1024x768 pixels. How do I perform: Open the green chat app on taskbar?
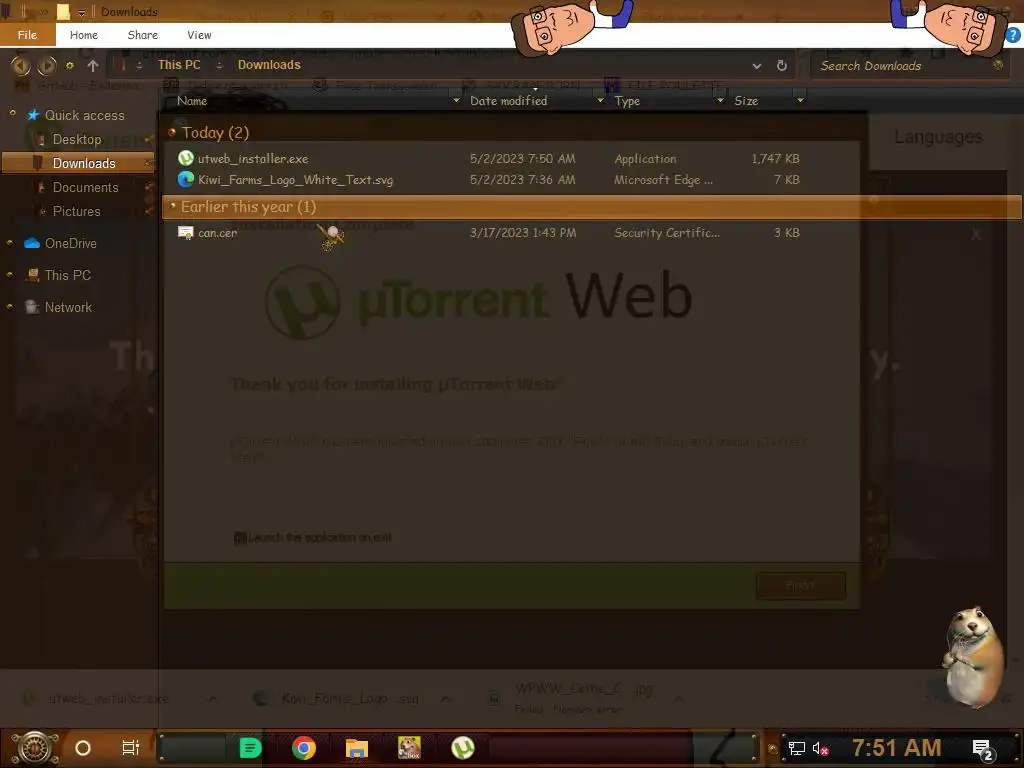[250, 748]
